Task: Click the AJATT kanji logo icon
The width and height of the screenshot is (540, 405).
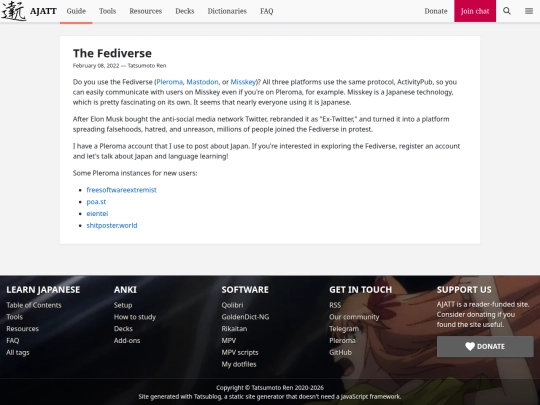Action: [x=14, y=11]
